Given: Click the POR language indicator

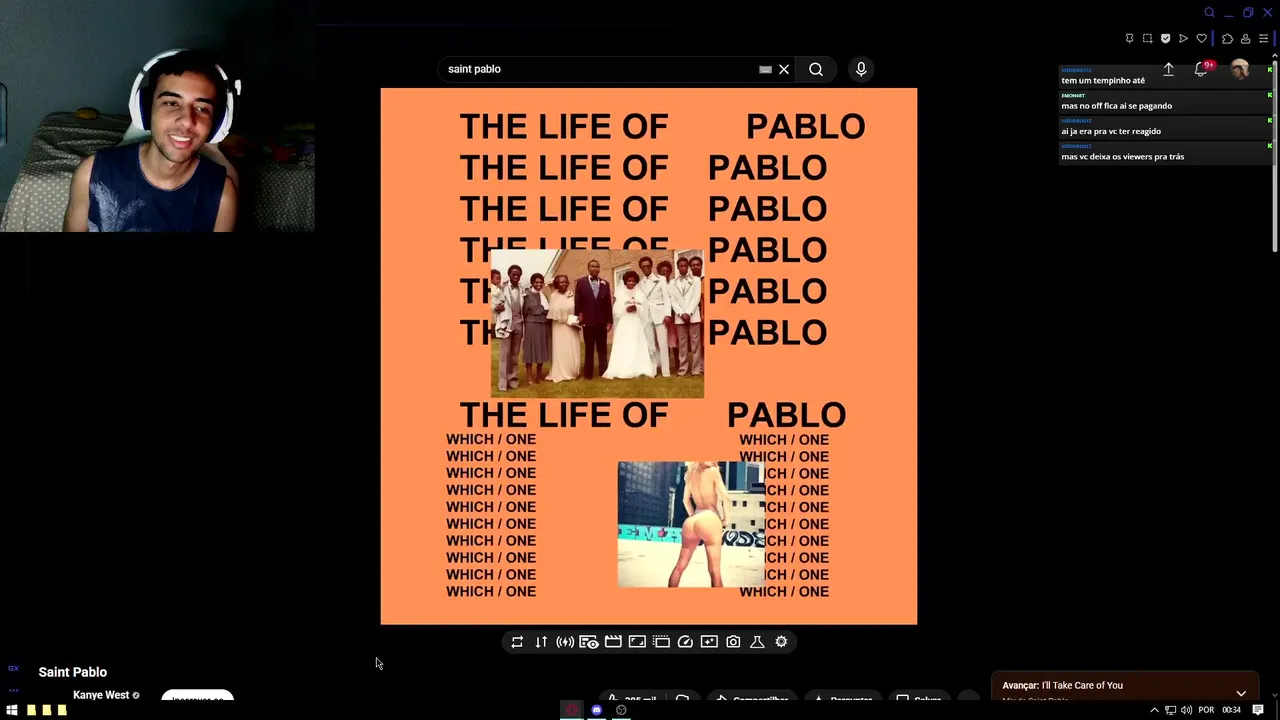Looking at the screenshot, I should 1206,710.
